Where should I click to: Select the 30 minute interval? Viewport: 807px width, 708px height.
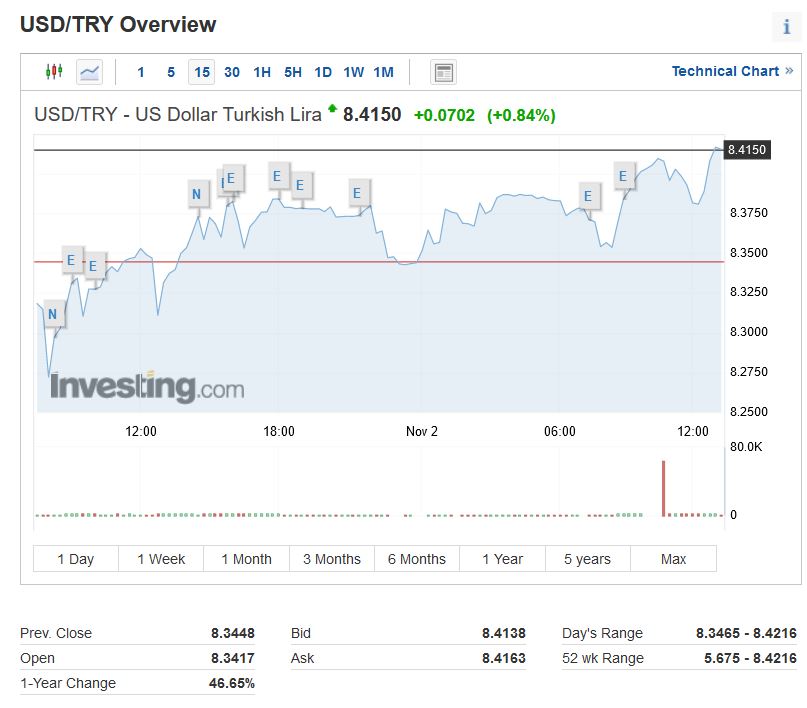pos(232,72)
